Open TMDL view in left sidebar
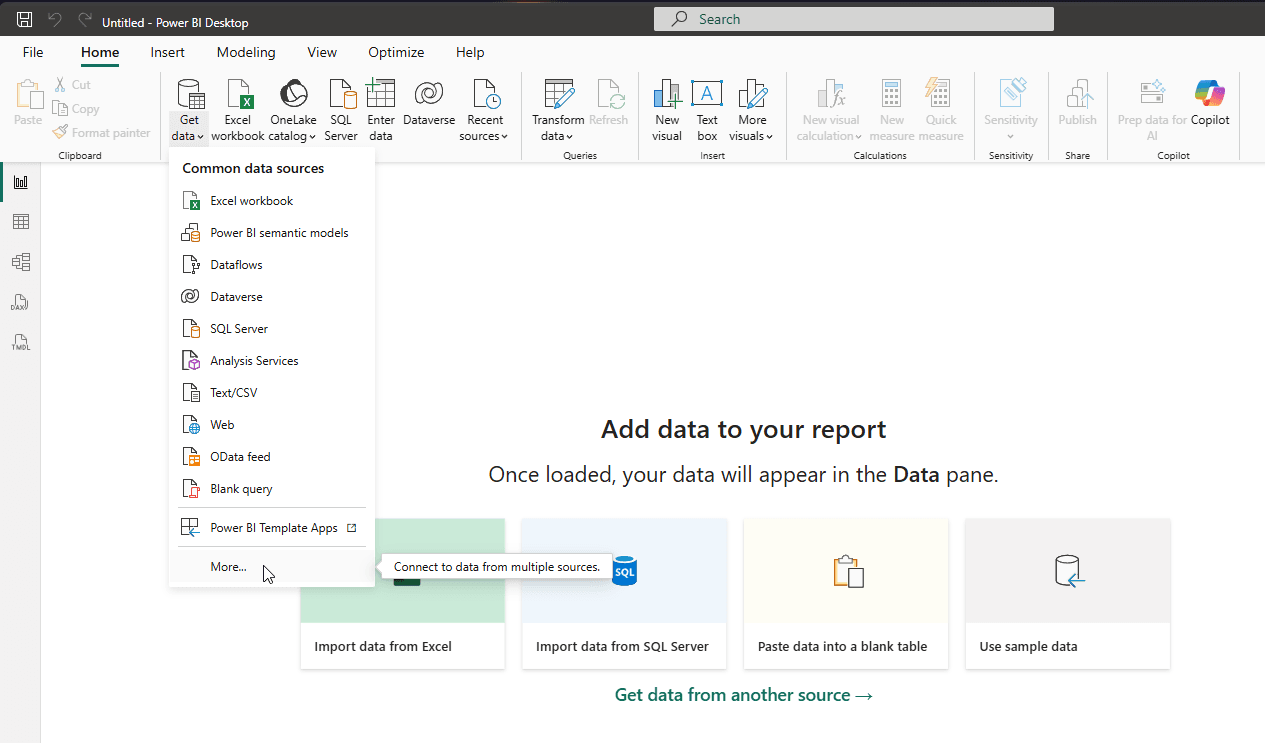 pyautogui.click(x=20, y=342)
